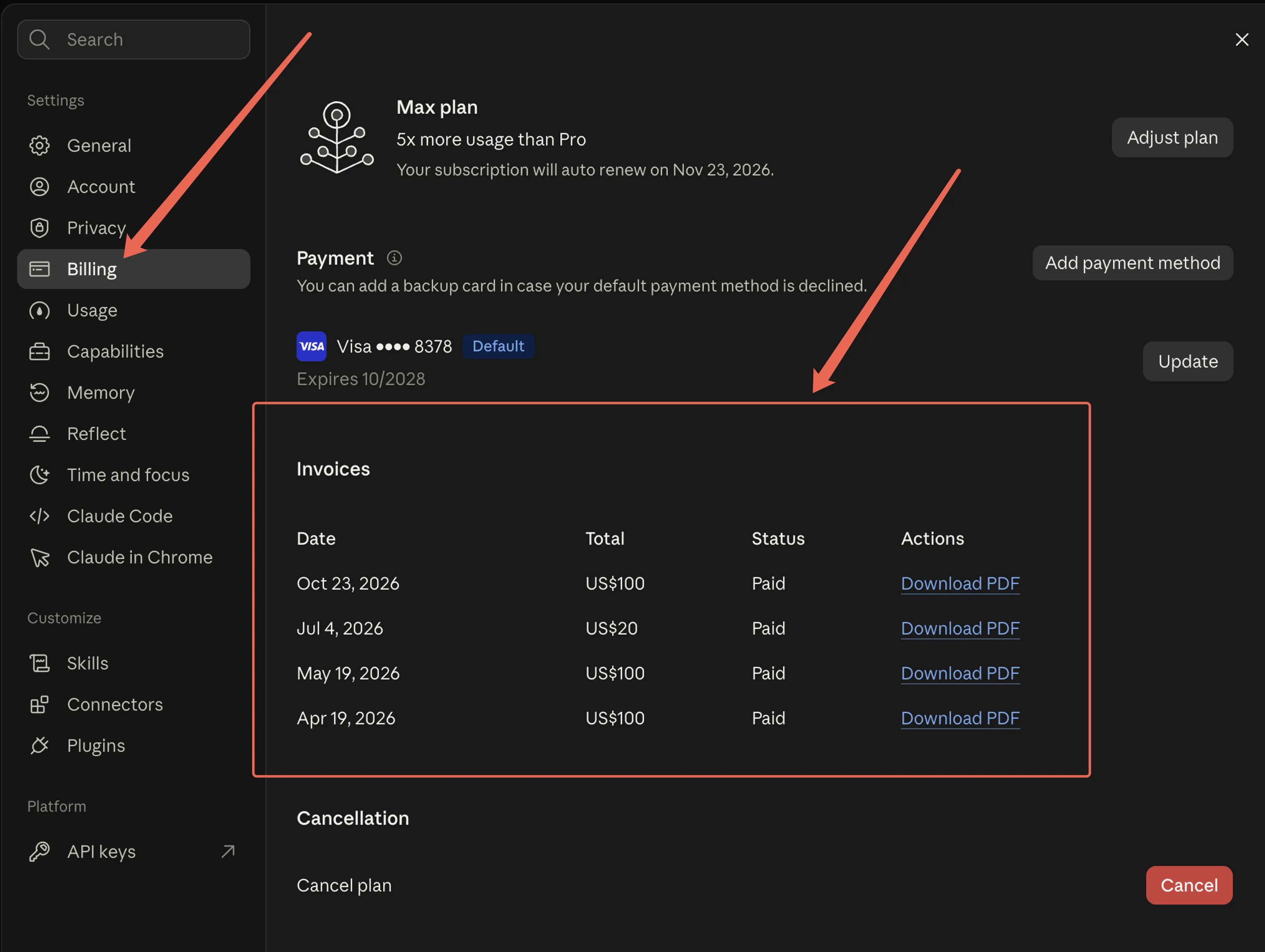Download PDF for Oct 23, 2026 invoice
This screenshot has height=952, width=1265.
[960, 584]
